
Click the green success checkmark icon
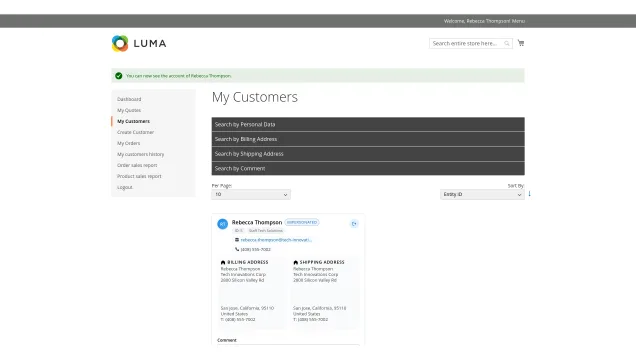pyautogui.click(x=119, y=76)
